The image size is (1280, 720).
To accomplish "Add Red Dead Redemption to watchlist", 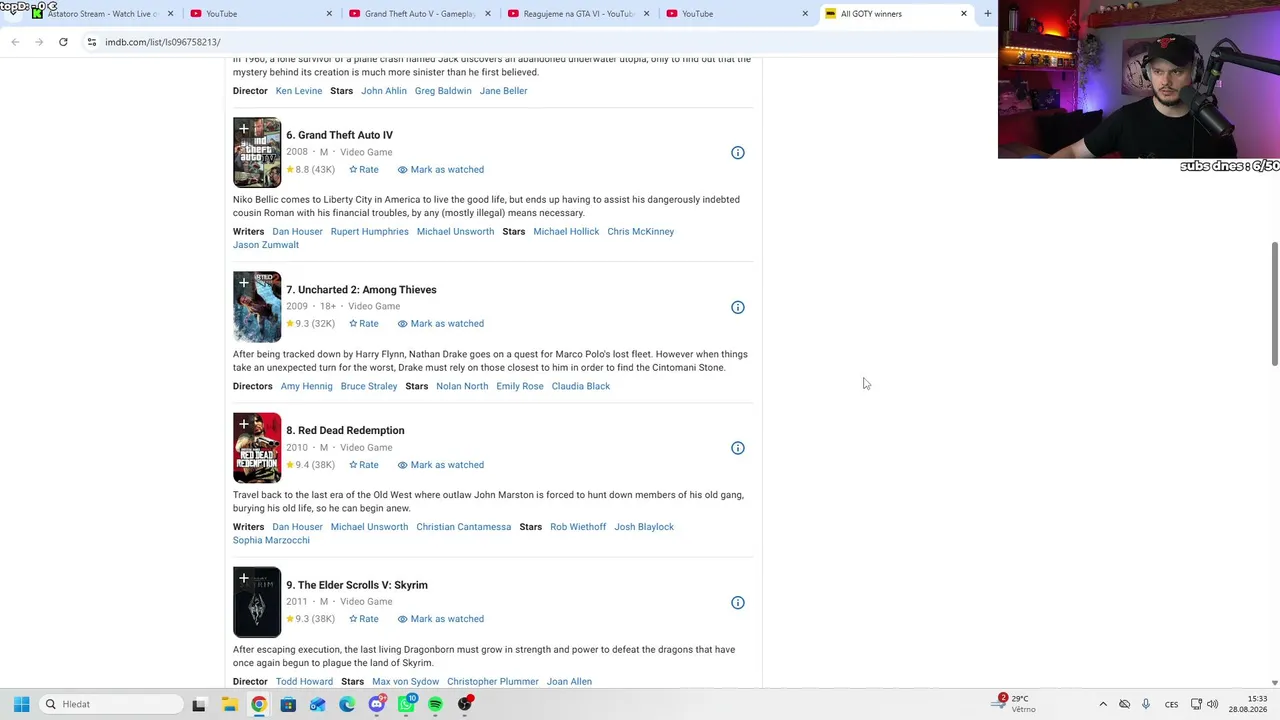I will [243, 424].
